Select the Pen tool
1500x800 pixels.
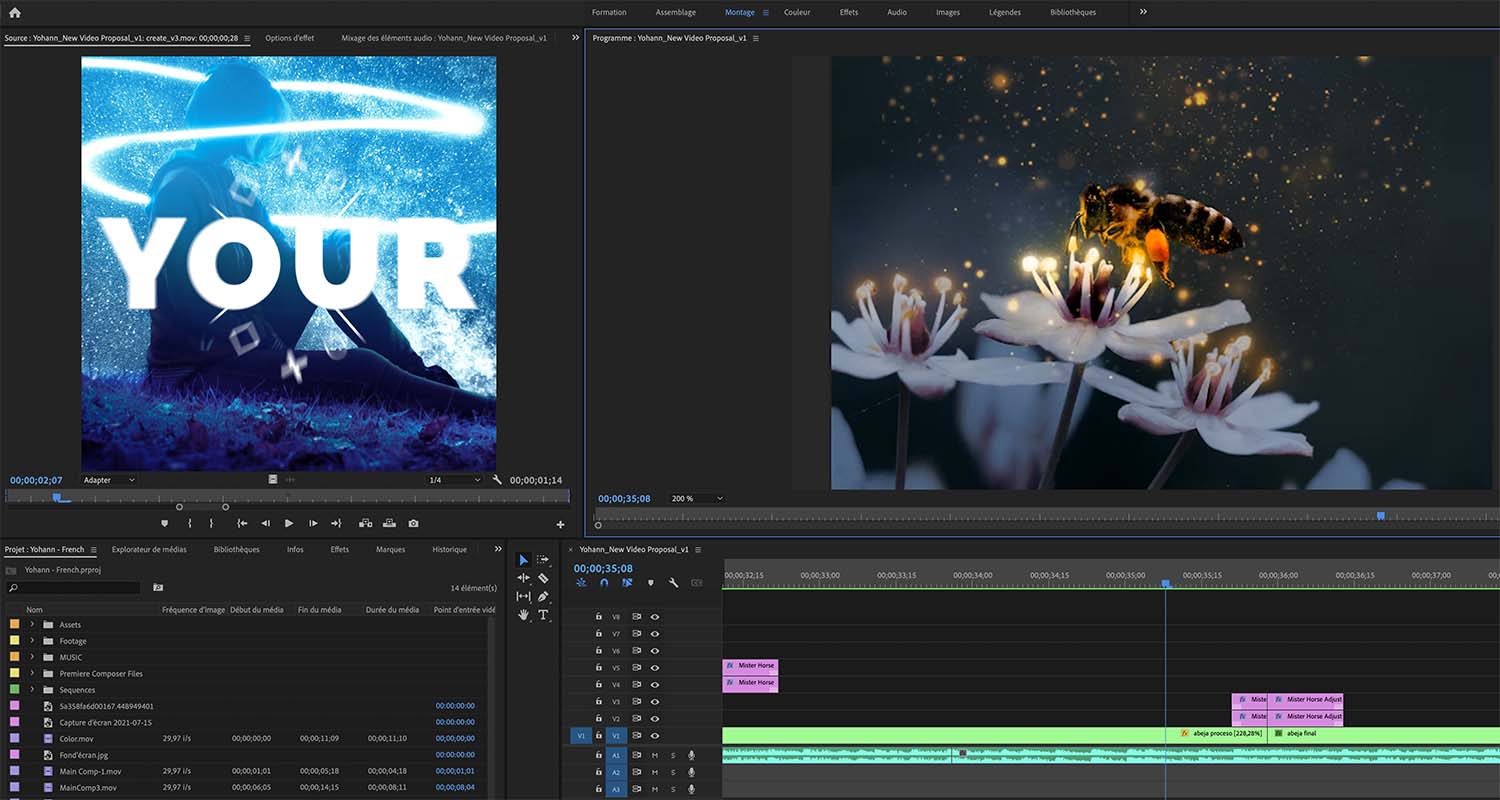coord(543,596)
